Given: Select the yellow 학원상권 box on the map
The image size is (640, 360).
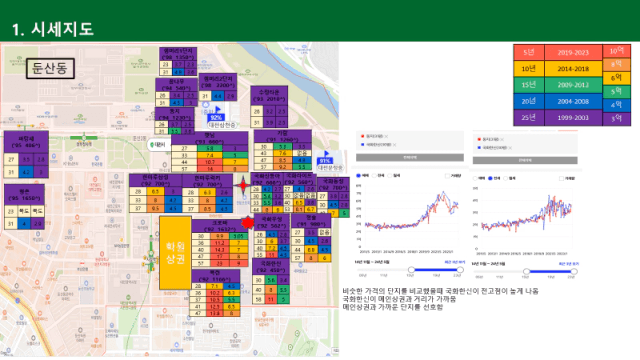Looking at the screenshot, I should pyautogui.click(x=175, y=253).
